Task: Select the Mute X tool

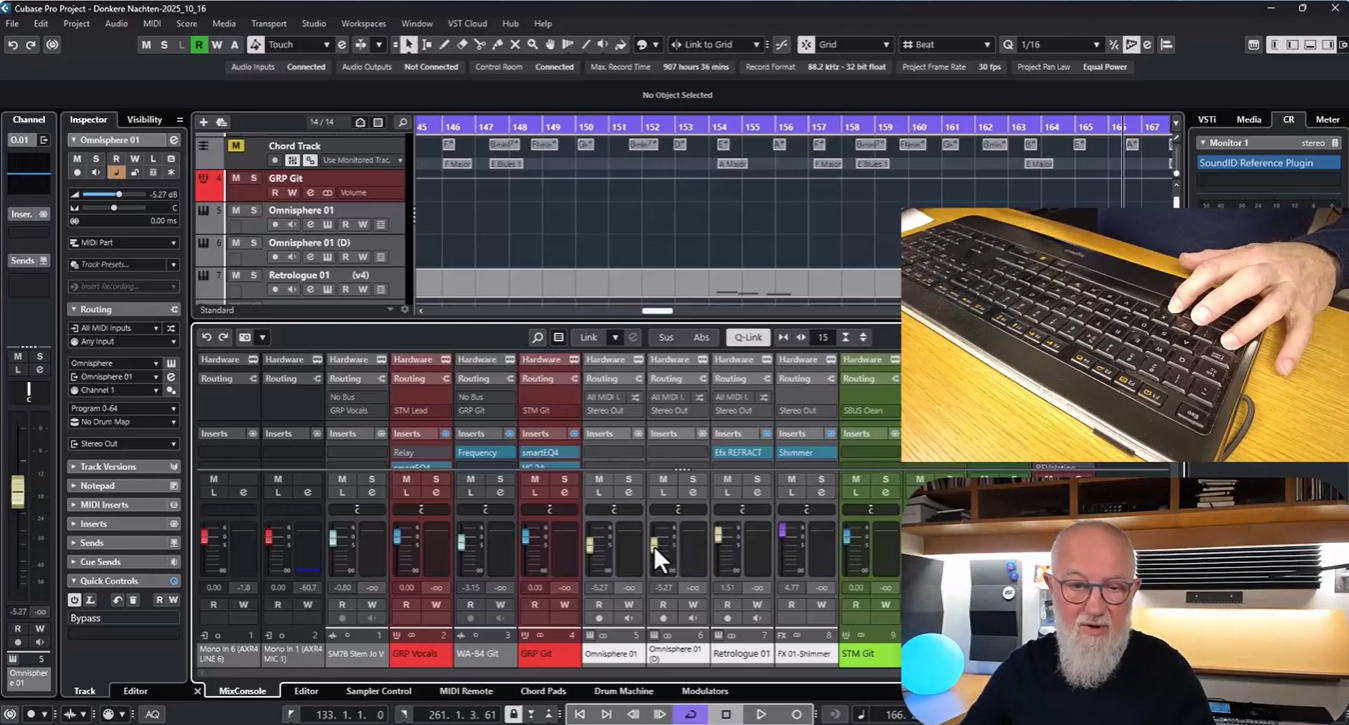Action: pos(515,45)
